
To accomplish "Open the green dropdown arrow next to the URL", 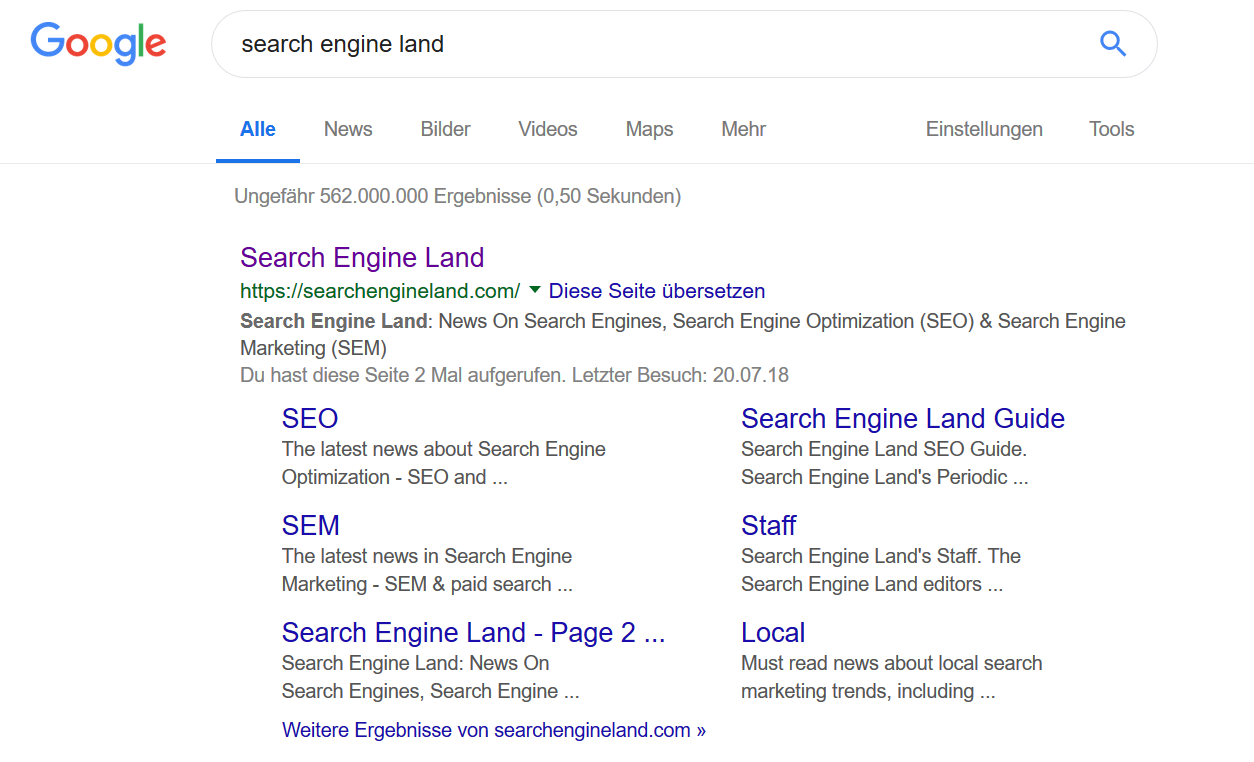I will tap(535, 290).
